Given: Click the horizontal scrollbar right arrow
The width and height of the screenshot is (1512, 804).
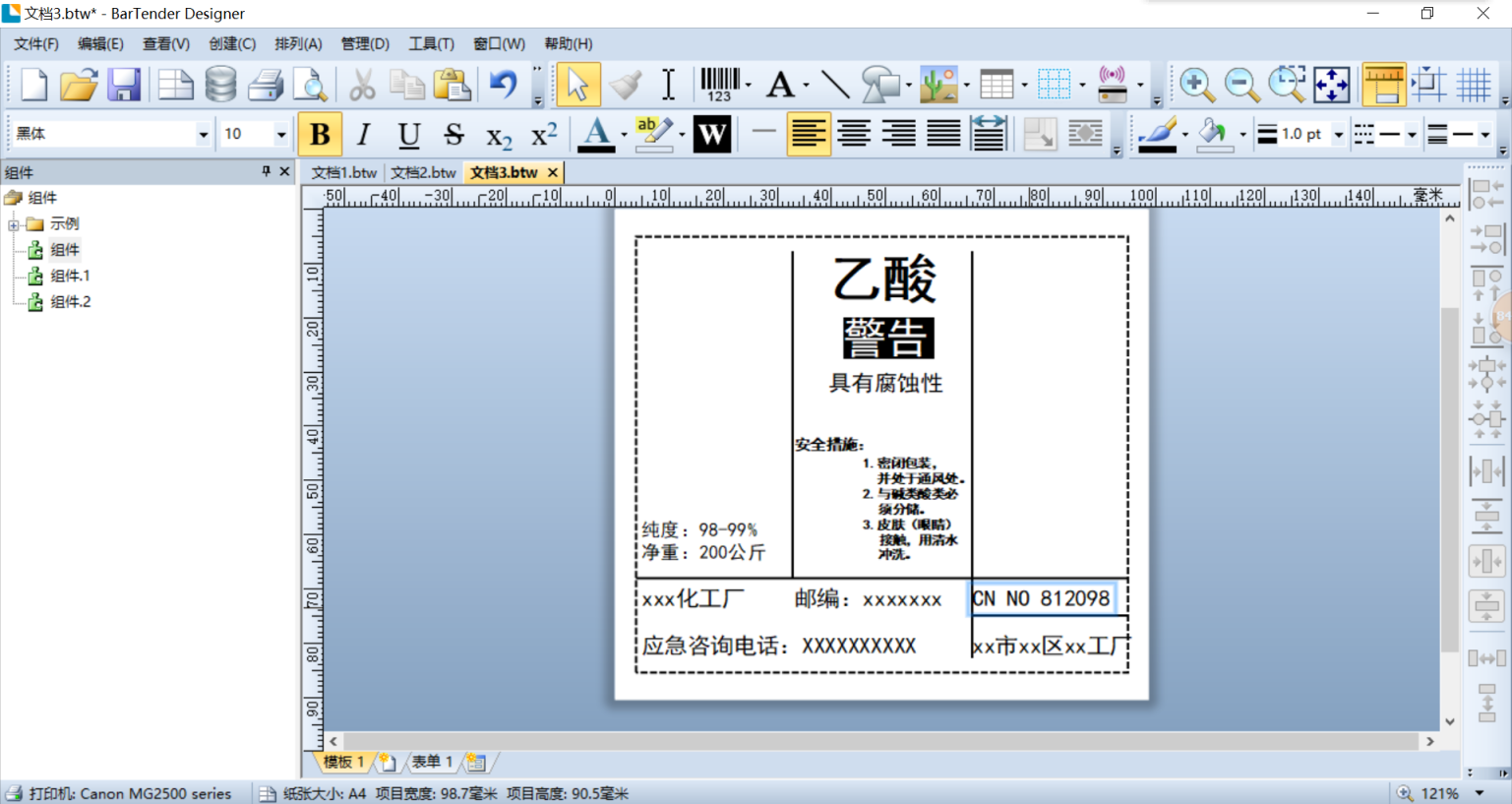Looking at the screenshot, I should click(x=1430, y=741).
